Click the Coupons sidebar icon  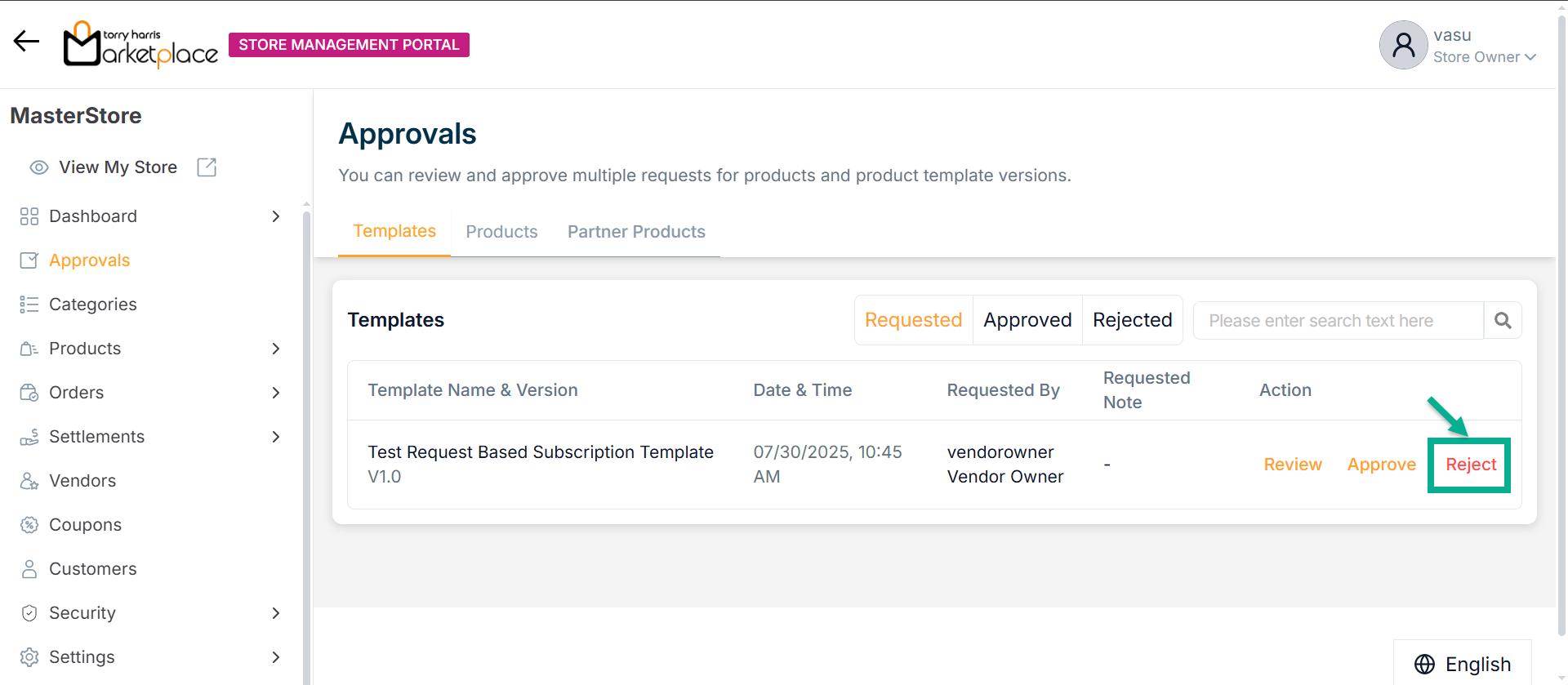[x=29, y=525]
